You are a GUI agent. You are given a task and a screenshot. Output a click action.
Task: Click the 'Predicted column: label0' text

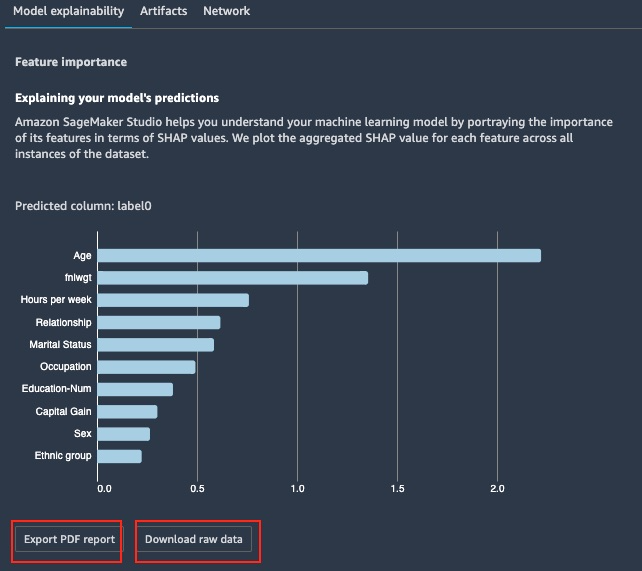point(83,205)
